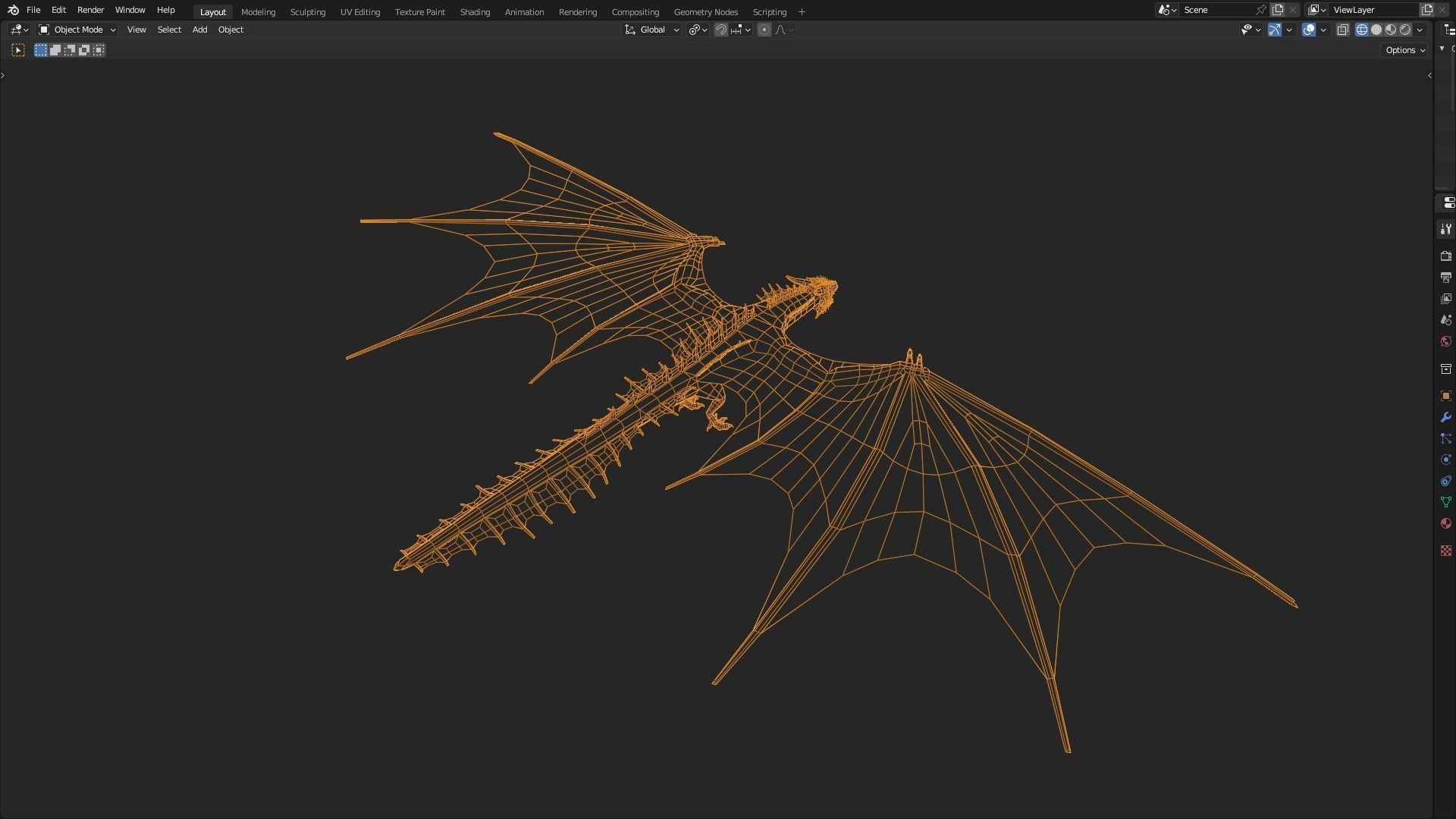Screen dimensions: 1456x819
Task: Open the Output properties tab
Action: [1445, 278]
